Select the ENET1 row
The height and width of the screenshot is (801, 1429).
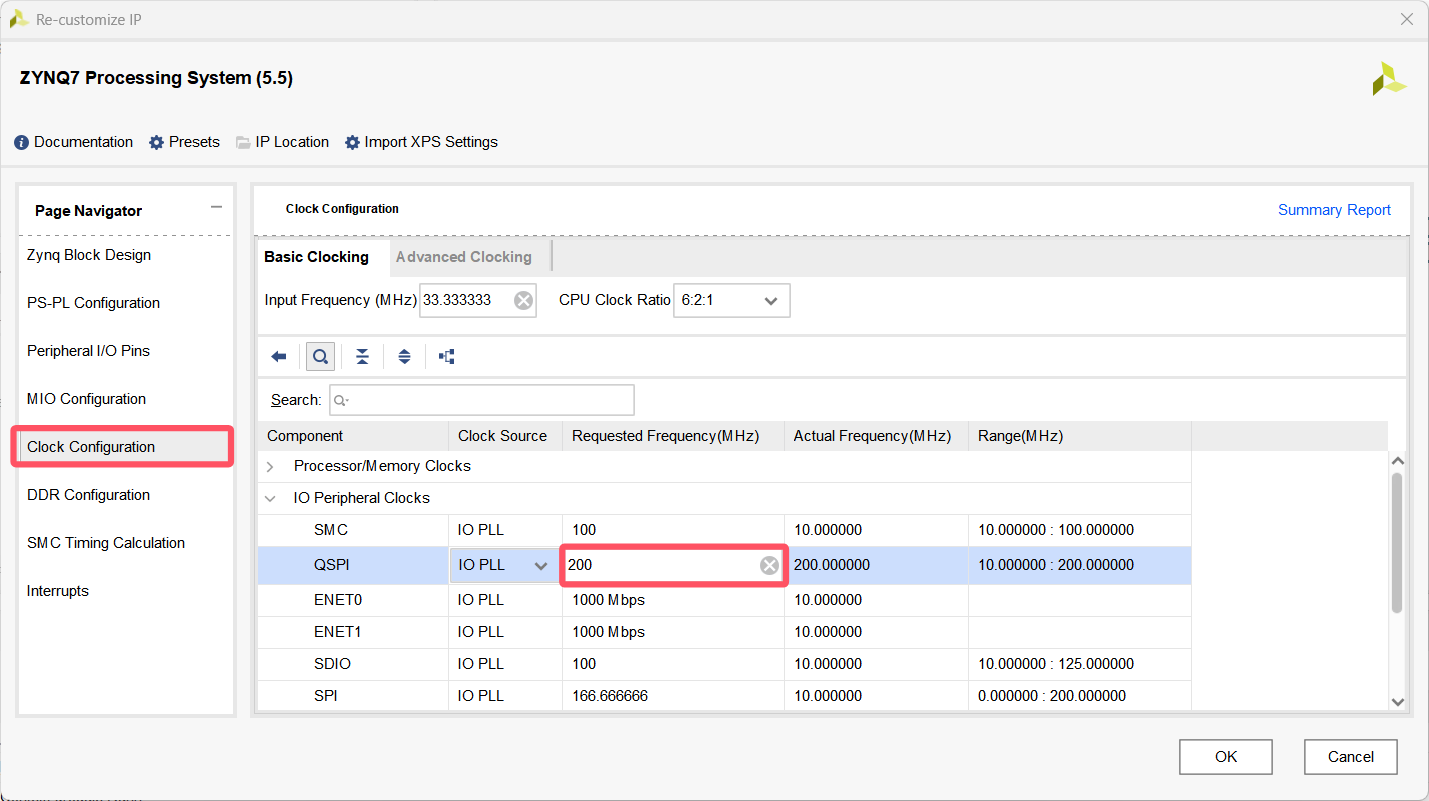(724, 632)
